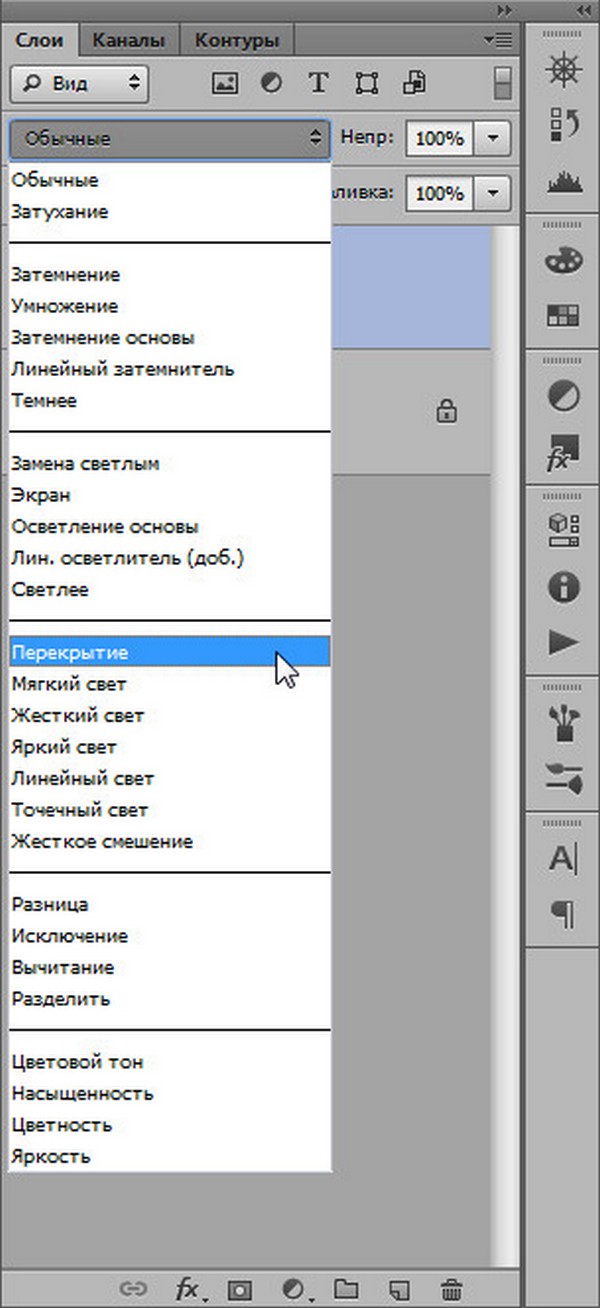Click the Обычные blend mode dropdown
600x1308 pixels.
(169, 138)
